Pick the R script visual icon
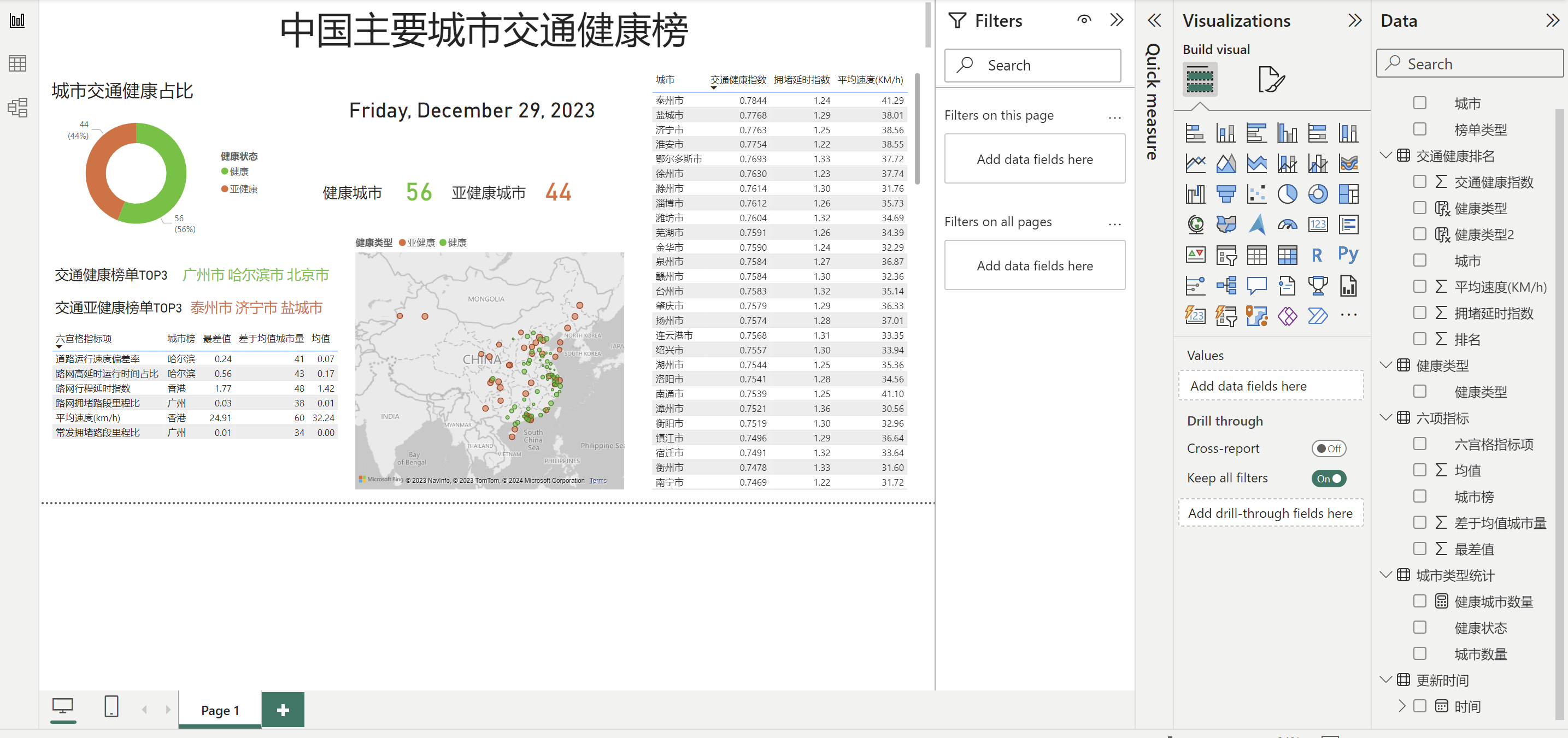Image resolution: width=1568 pixels, height=738 pixels. tap(1317, 255)
